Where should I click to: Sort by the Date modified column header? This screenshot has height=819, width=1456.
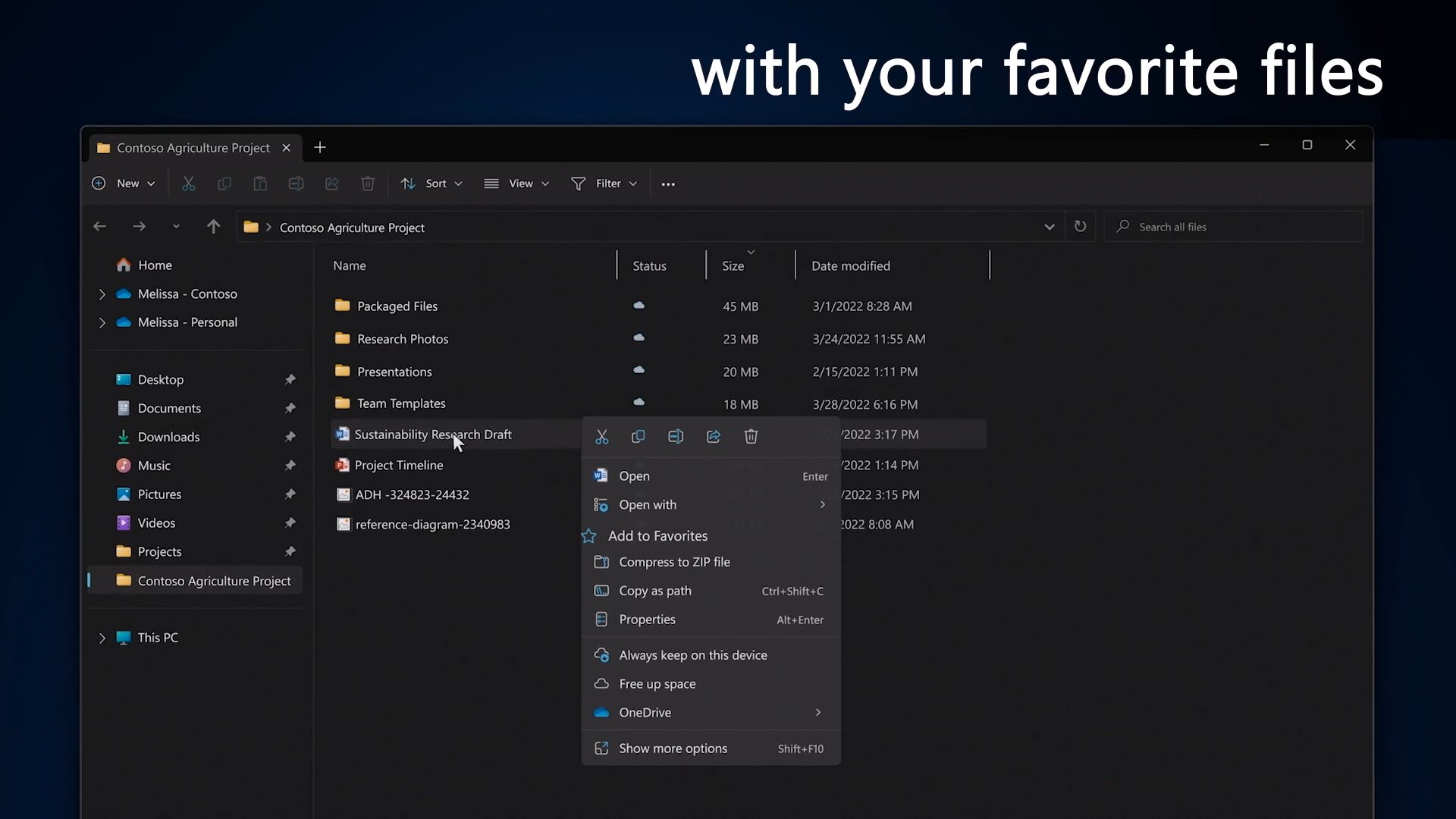(851, 266)
